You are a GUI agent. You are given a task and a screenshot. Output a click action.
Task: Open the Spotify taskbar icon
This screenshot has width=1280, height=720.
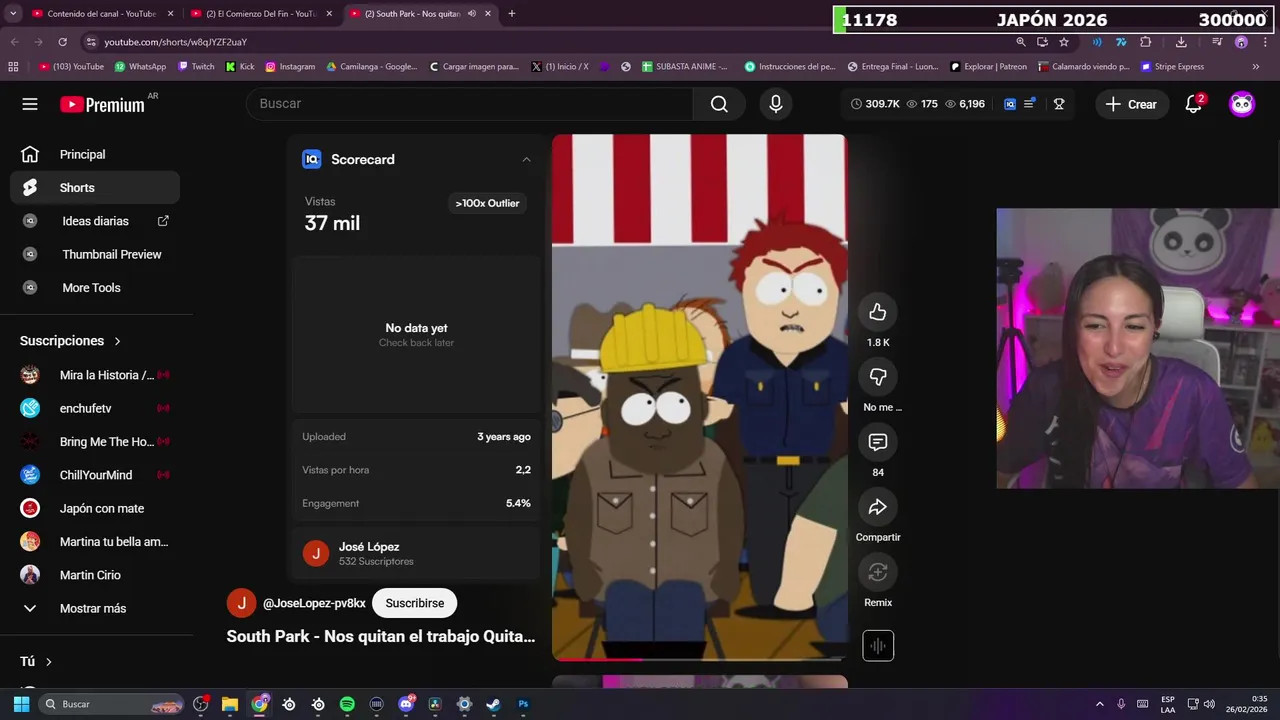coord(347,704)
